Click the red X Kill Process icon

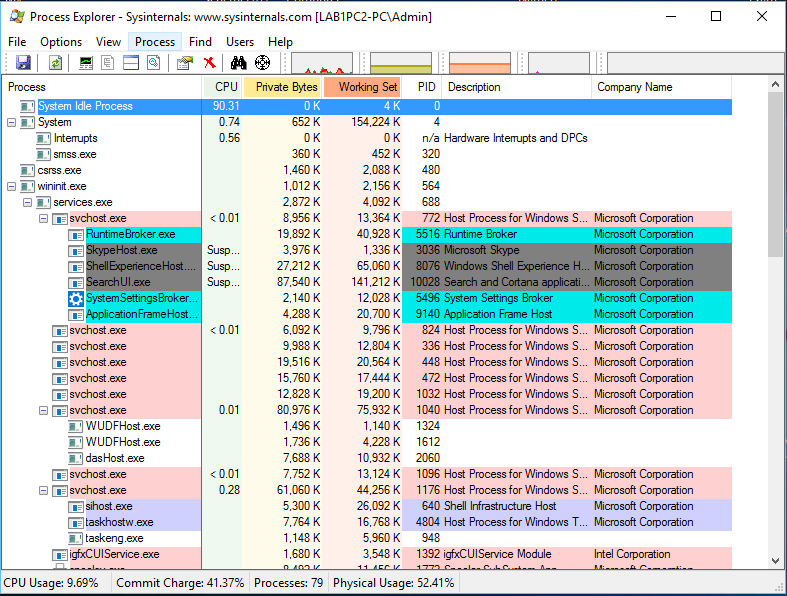tap(209, 63)
